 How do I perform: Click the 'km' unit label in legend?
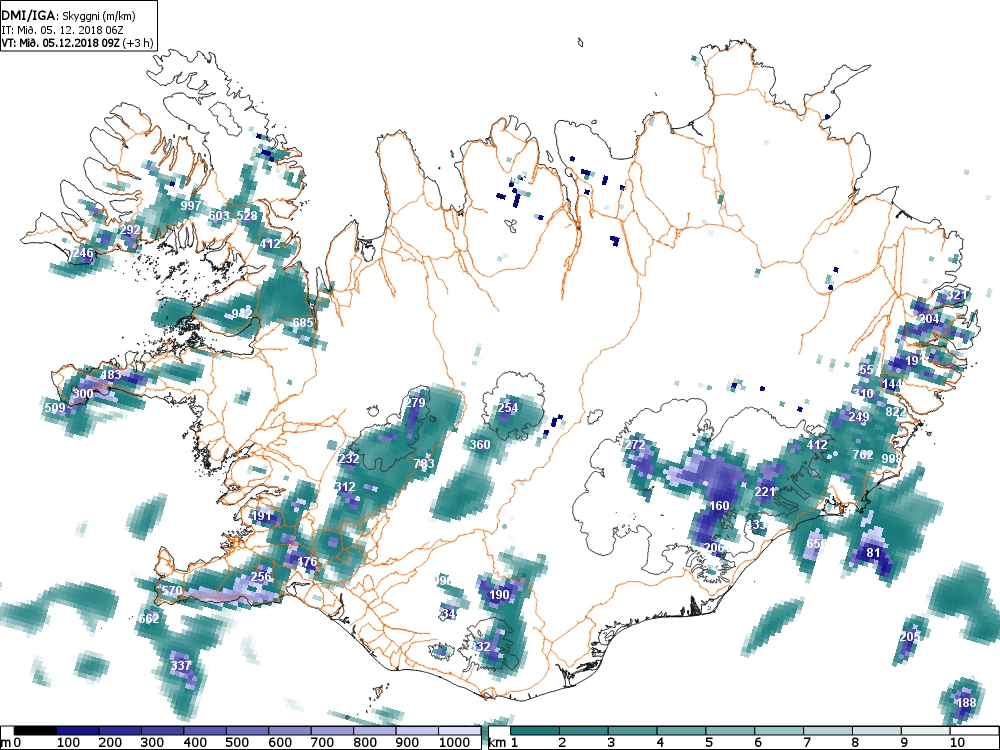496,742
